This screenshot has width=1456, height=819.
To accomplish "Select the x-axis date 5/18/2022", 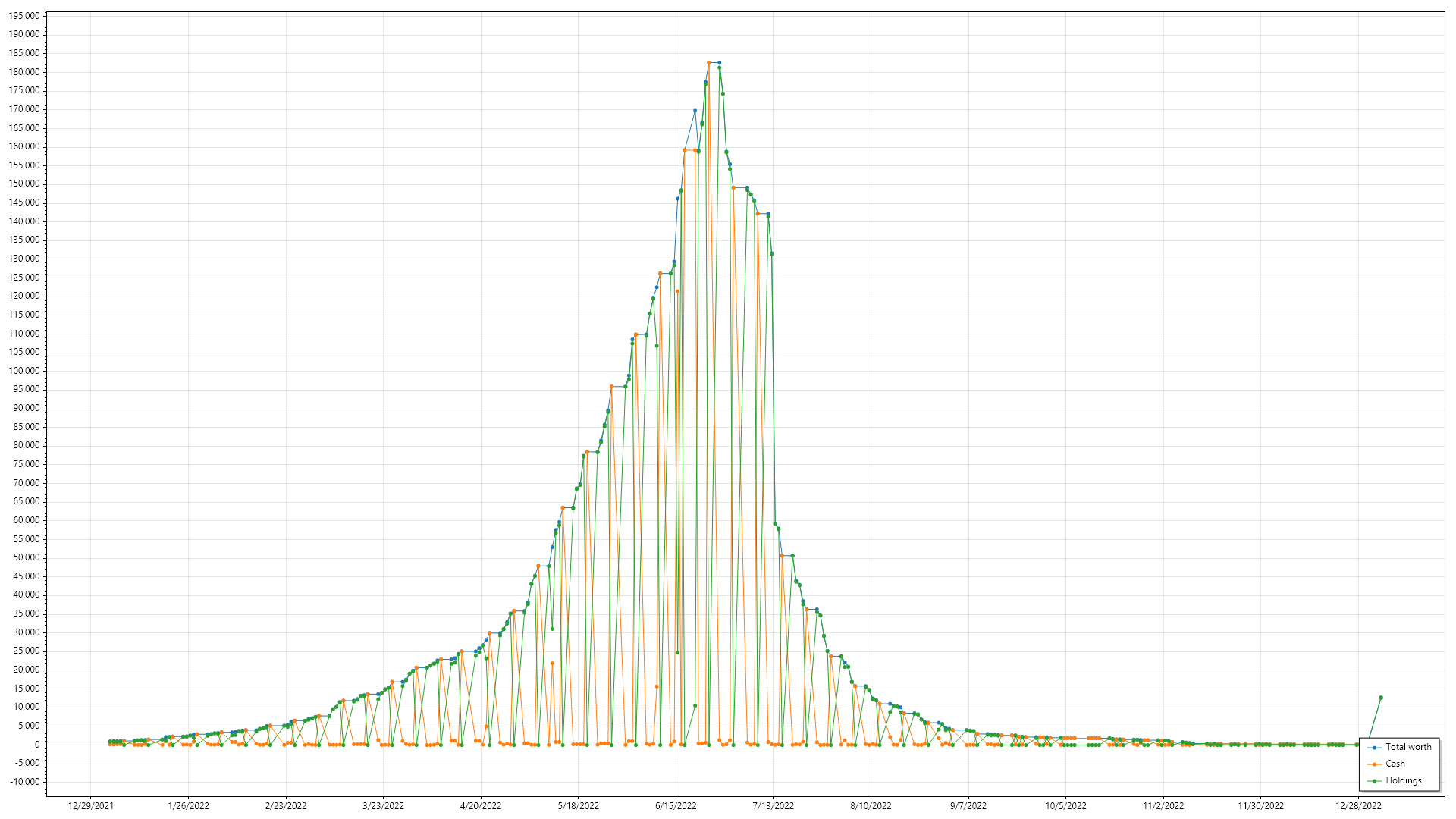I will coord(579,806).
